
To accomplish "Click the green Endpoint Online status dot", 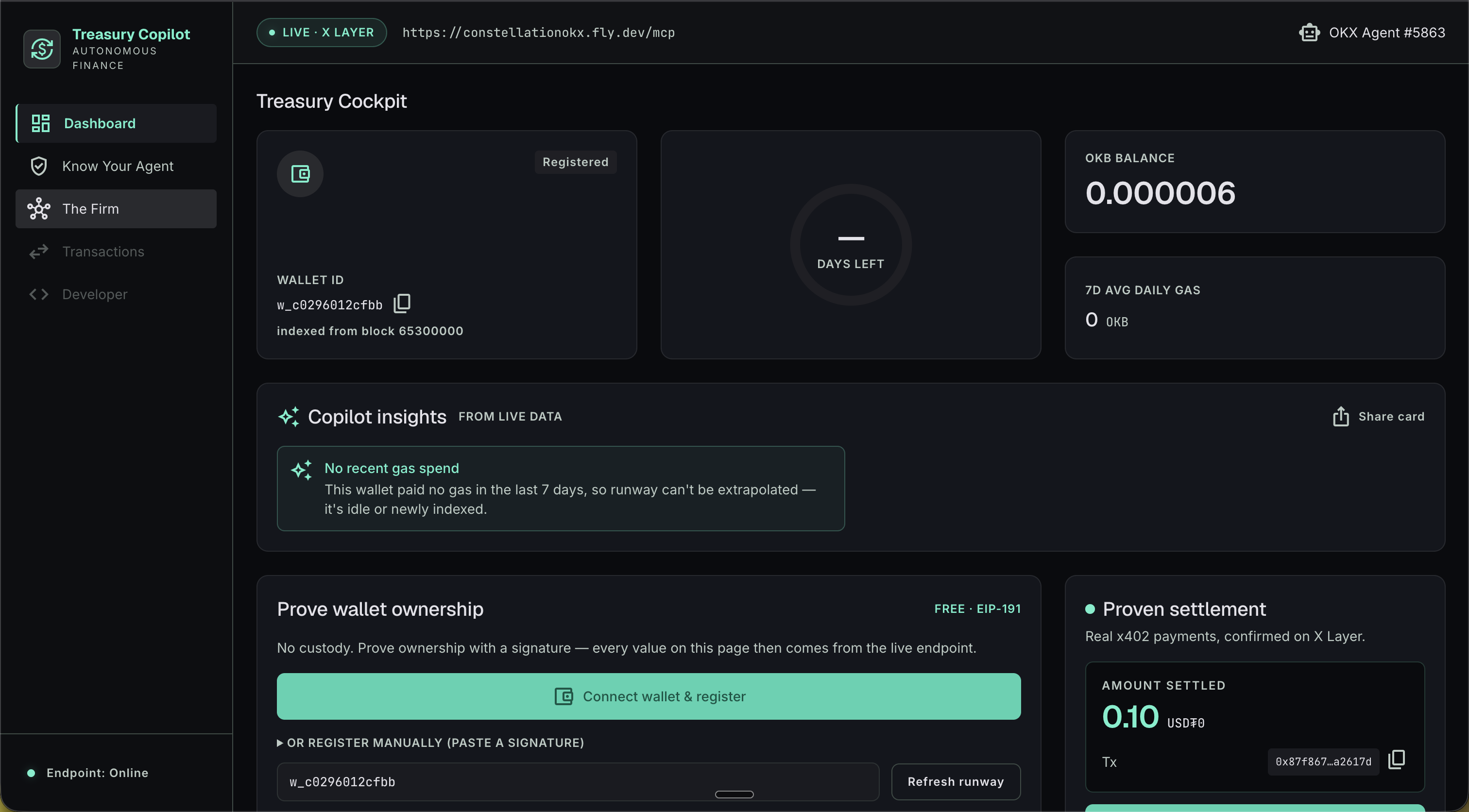I will (x=32, y=773).
